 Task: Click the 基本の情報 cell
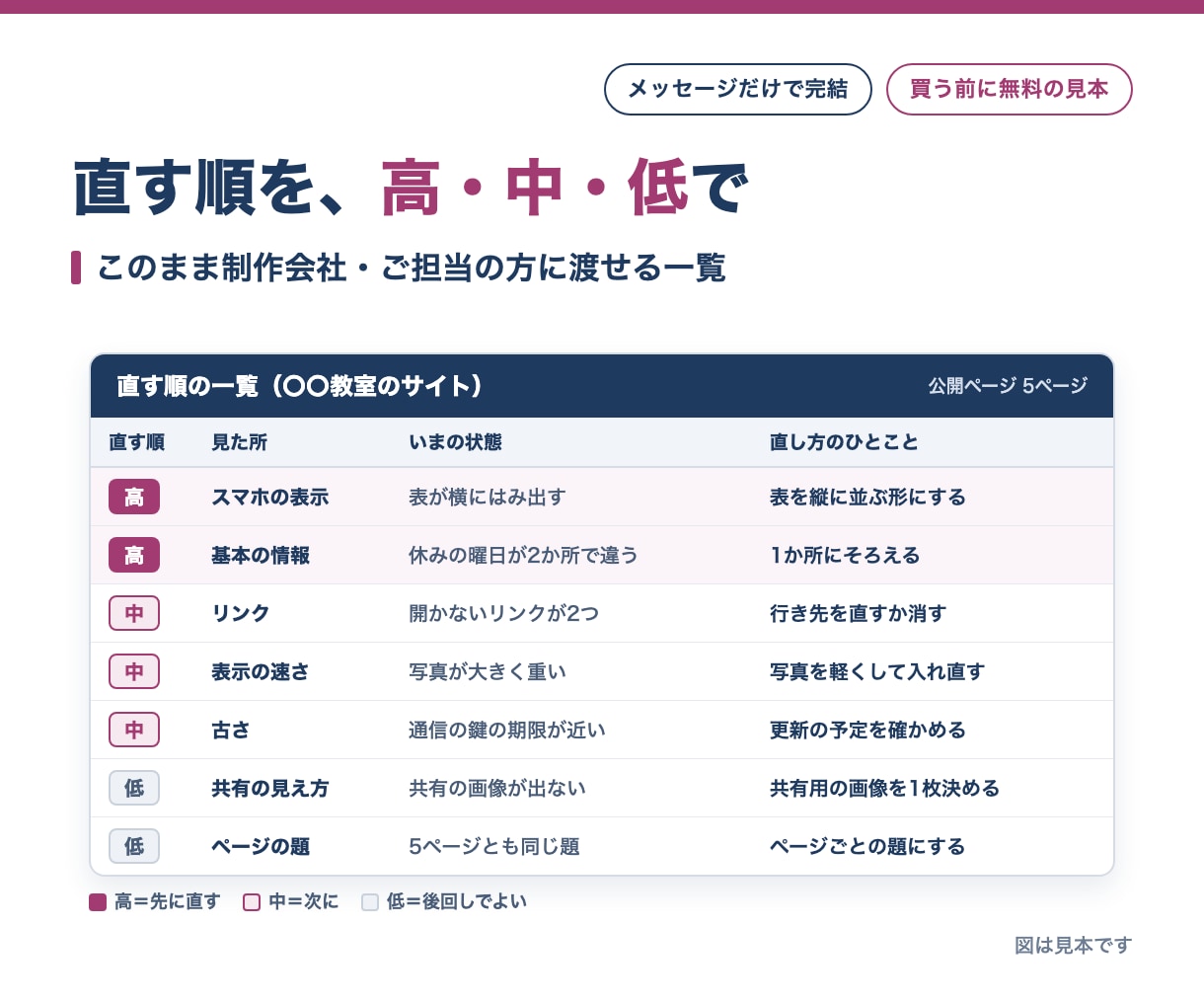point(261,555)
